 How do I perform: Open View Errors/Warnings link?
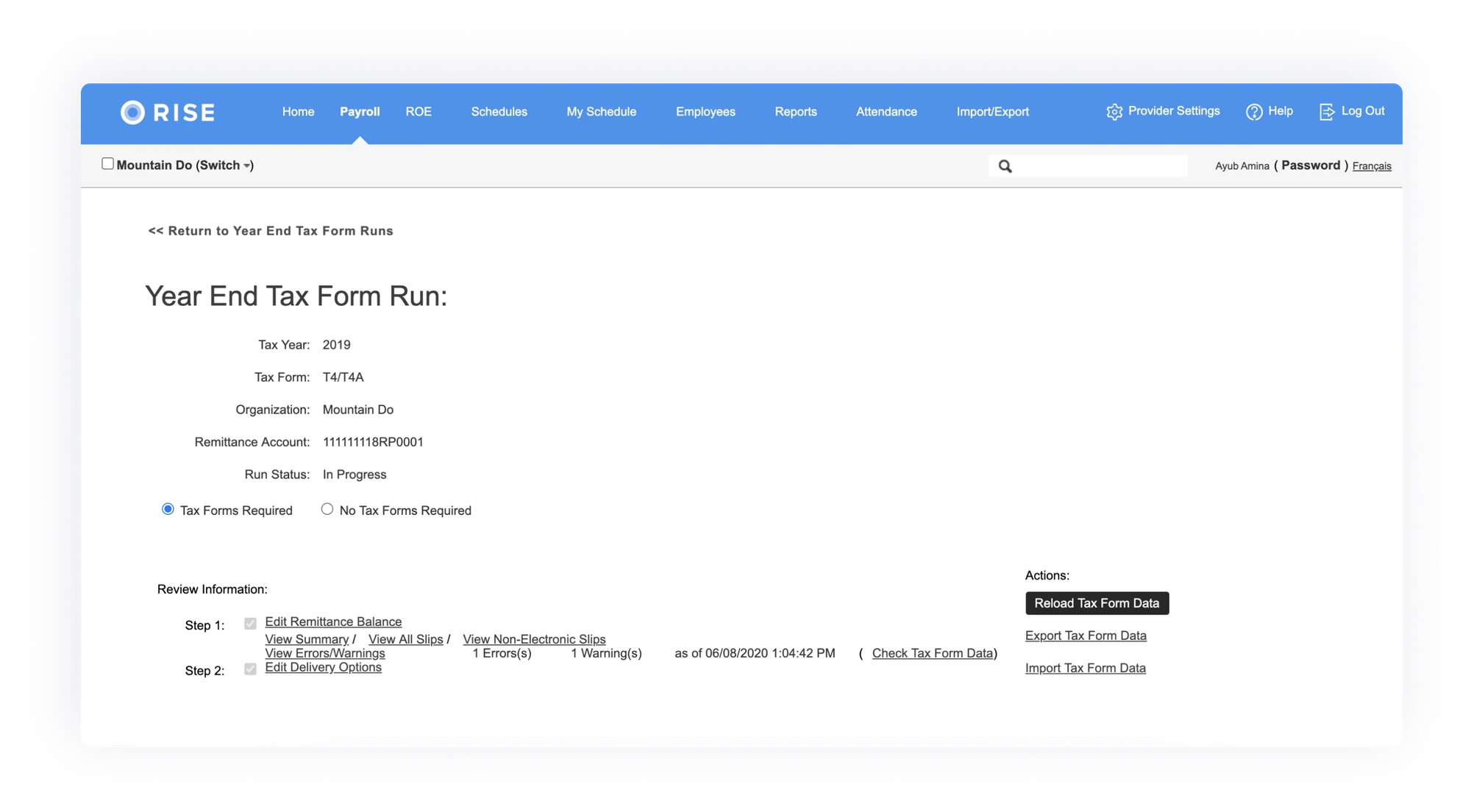(324, 653)
